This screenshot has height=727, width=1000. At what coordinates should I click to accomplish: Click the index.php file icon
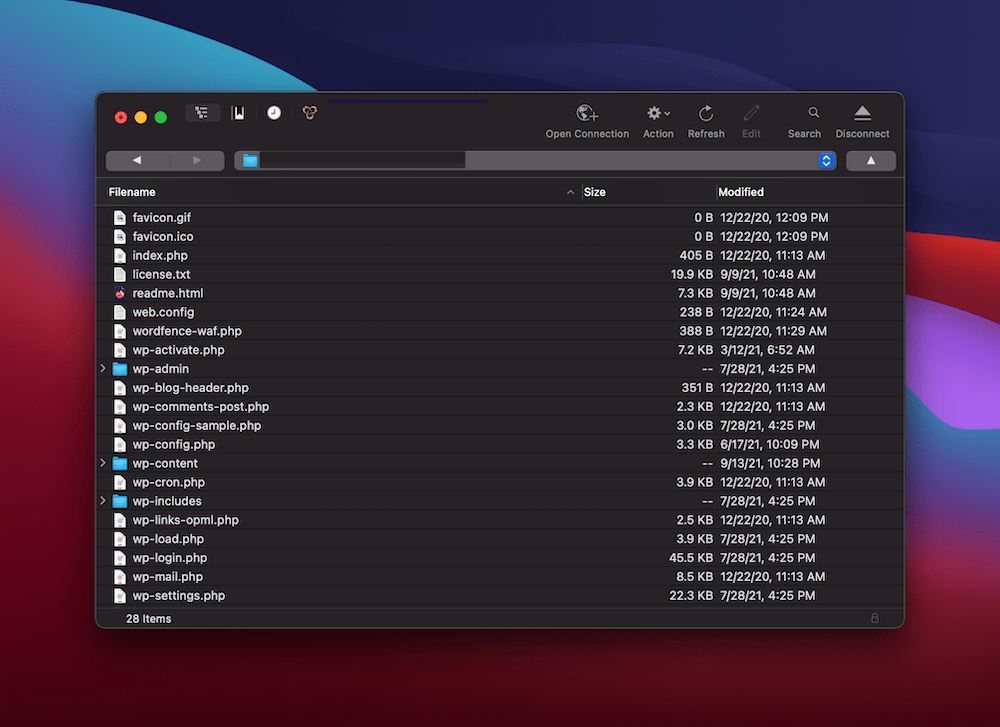tap(120, 256)
